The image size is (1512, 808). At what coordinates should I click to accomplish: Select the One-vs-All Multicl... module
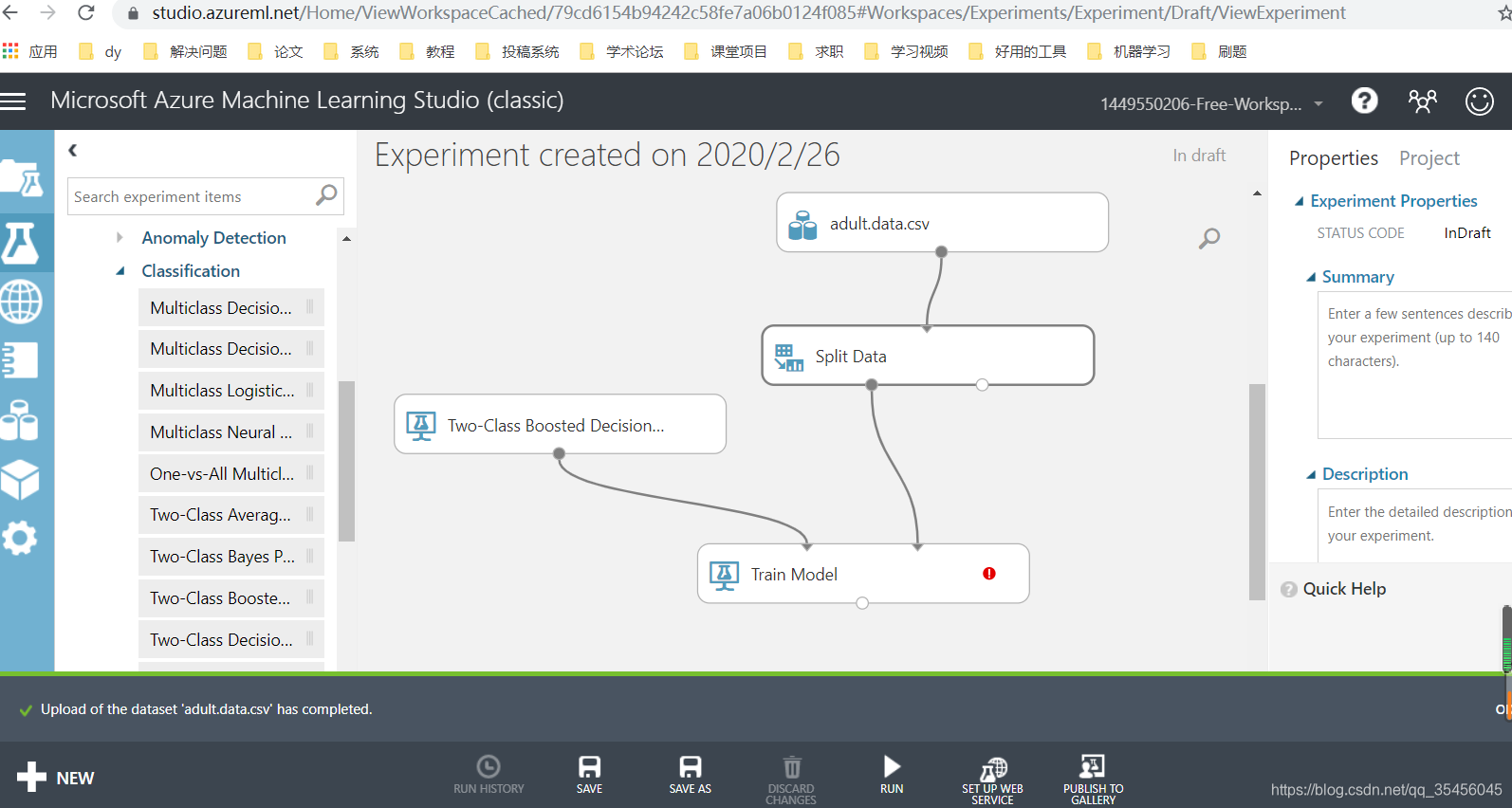point(231,473)
